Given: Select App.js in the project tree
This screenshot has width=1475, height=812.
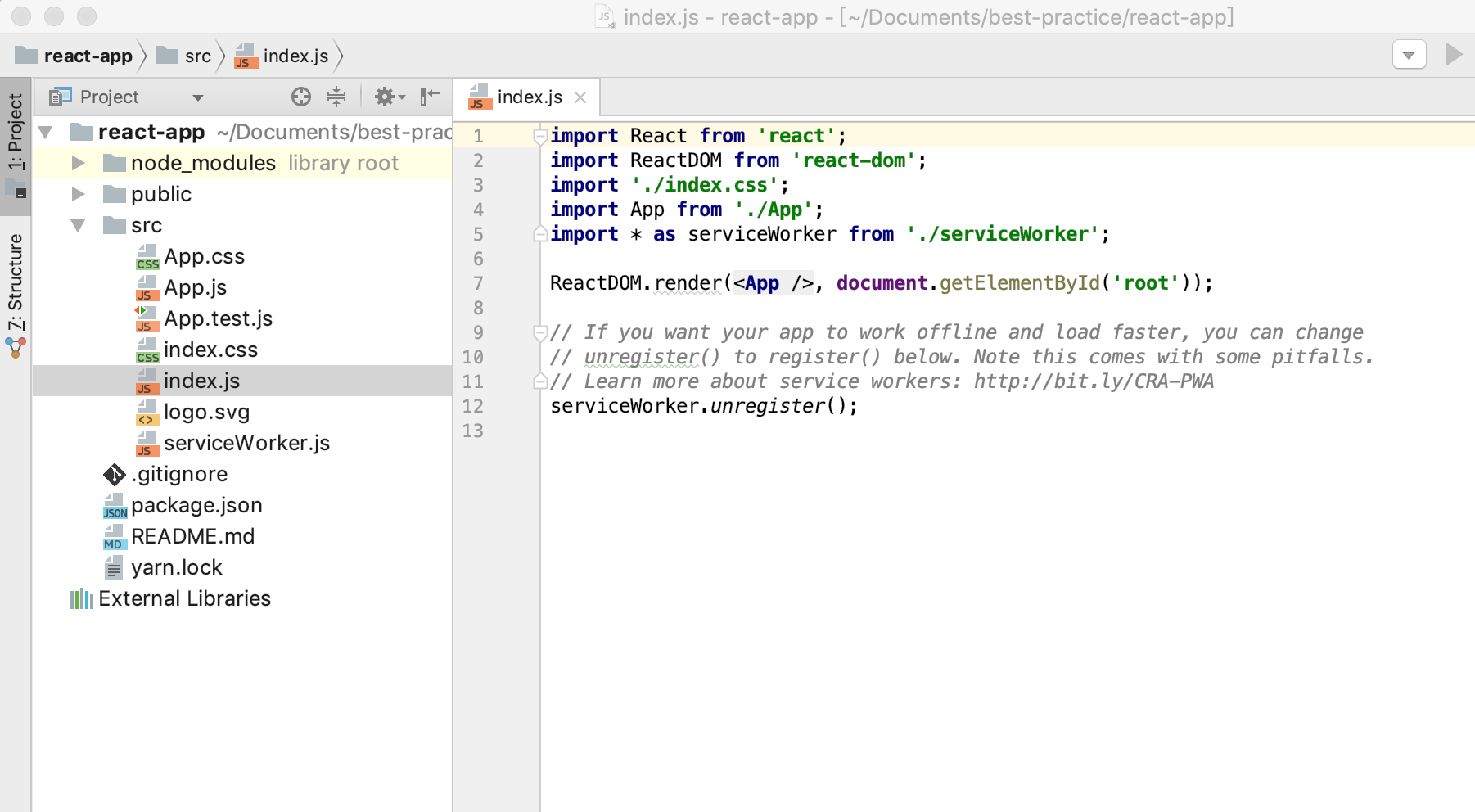Looking at the screenshot, I should 196,288.
